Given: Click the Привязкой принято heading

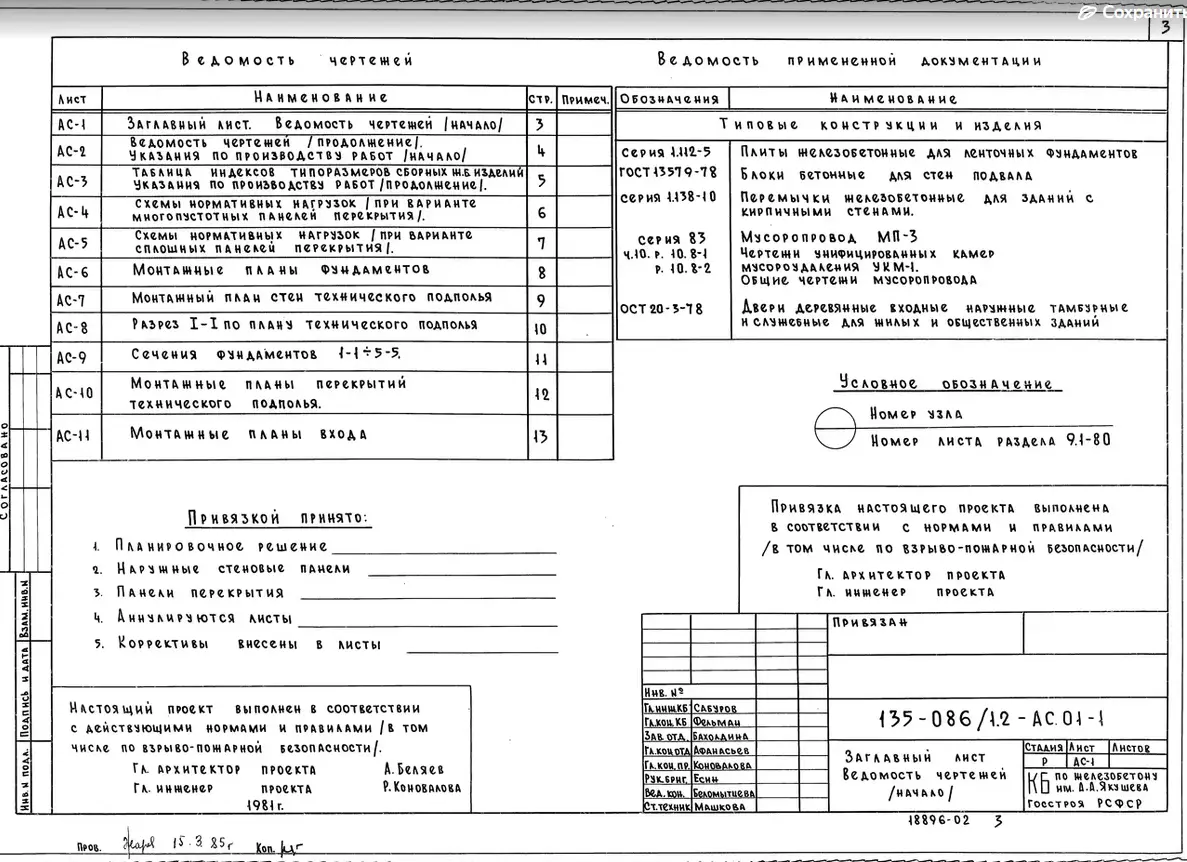Looking at the screenshot, I should click(x=277, y=518).
